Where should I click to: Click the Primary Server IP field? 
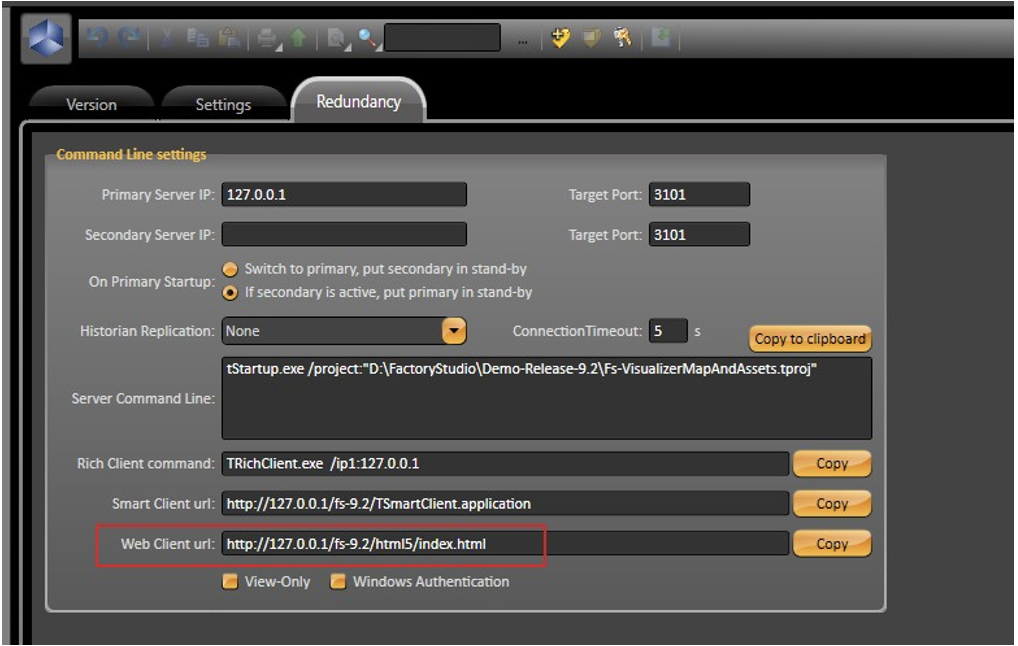pyautogui.click(x=344, y=195)
